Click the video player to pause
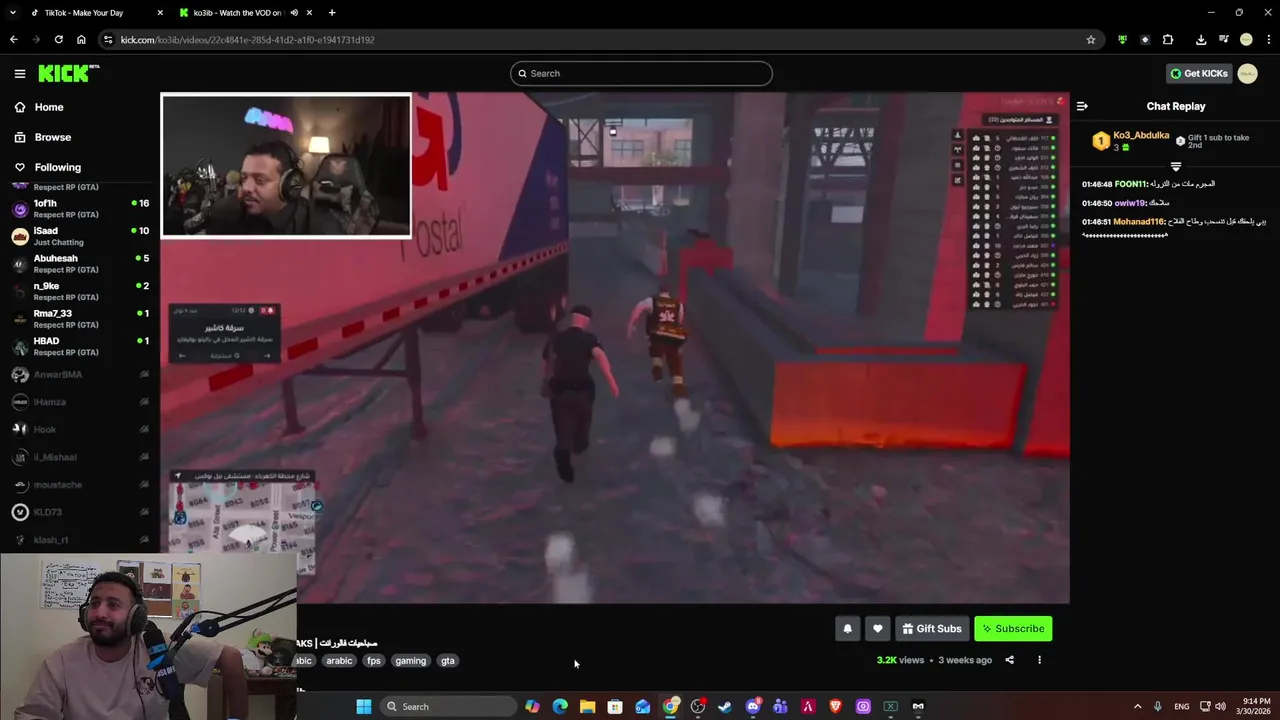1280x720 pixels. coord(615,348)
